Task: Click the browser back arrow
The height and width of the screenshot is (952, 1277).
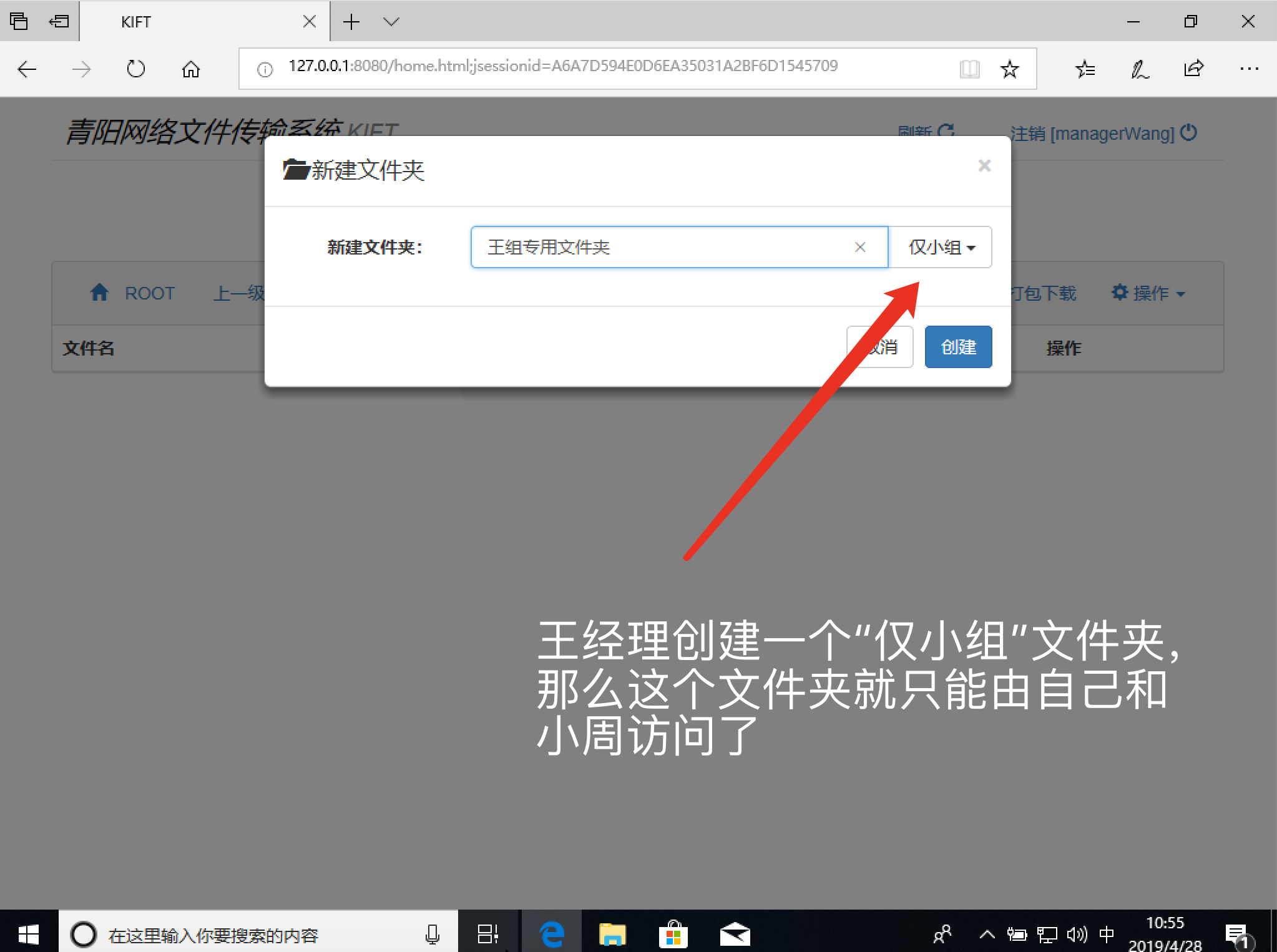Action: 27,69
